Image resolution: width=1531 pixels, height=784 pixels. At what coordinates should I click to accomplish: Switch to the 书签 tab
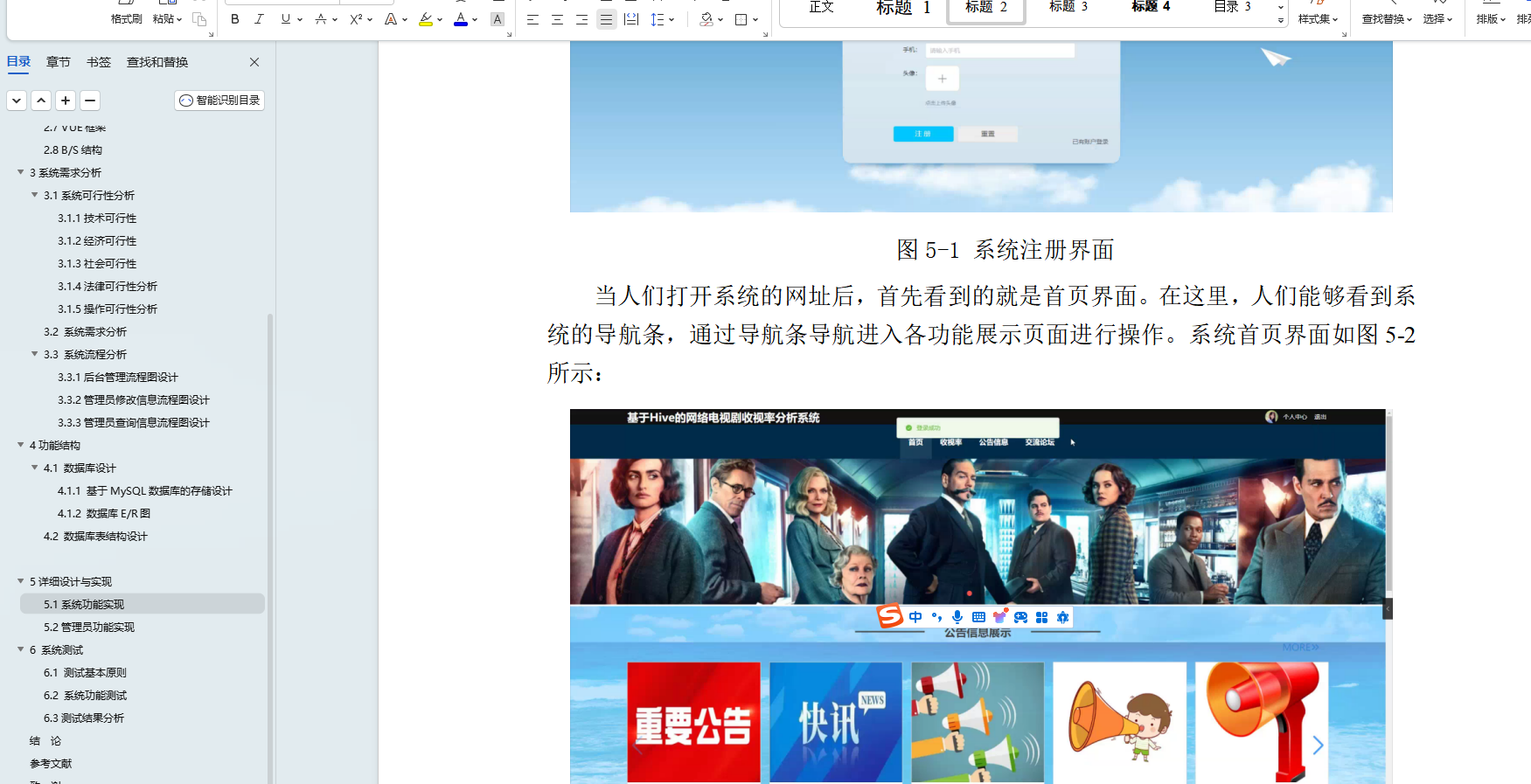[x=99, y=62]
